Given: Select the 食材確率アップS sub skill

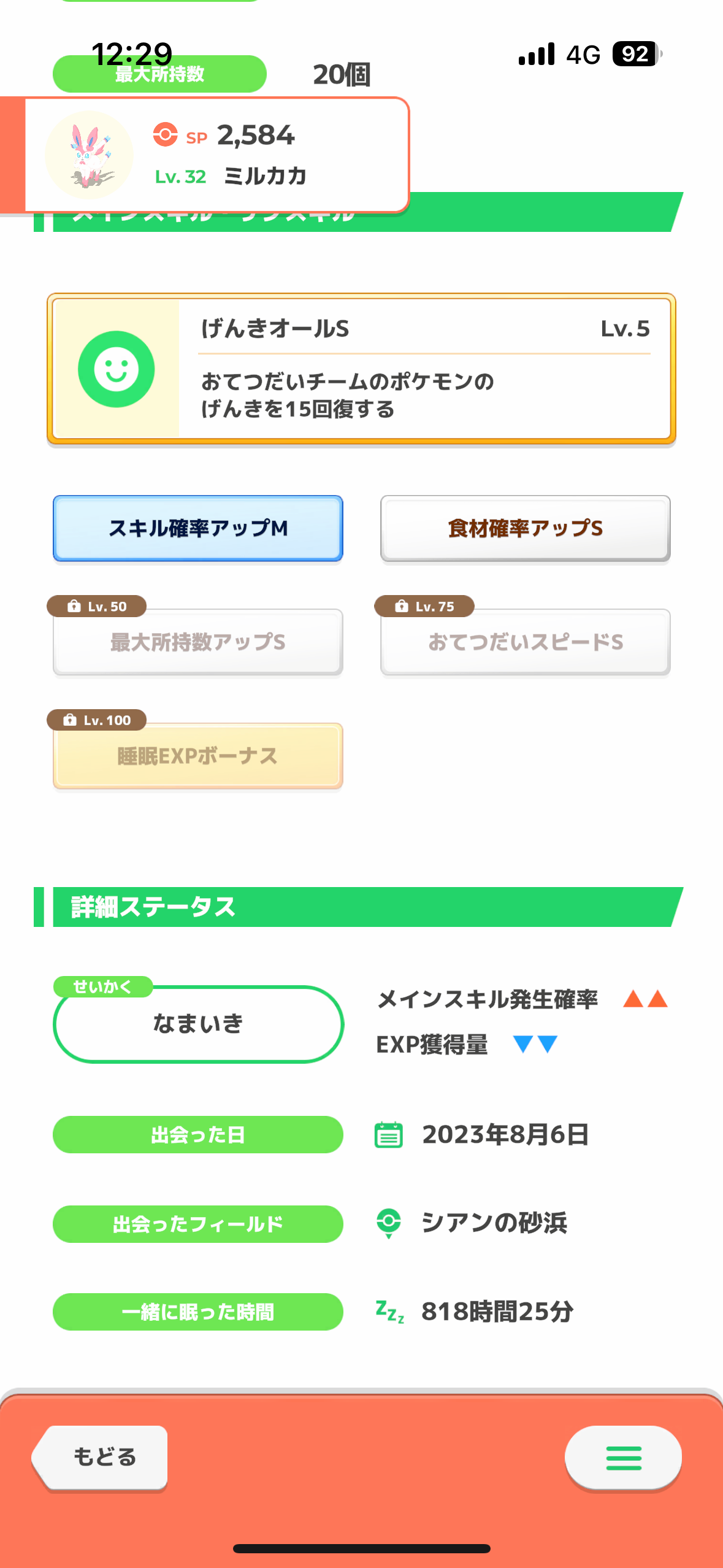Looking at the screenshot, I should pos(526,528).
